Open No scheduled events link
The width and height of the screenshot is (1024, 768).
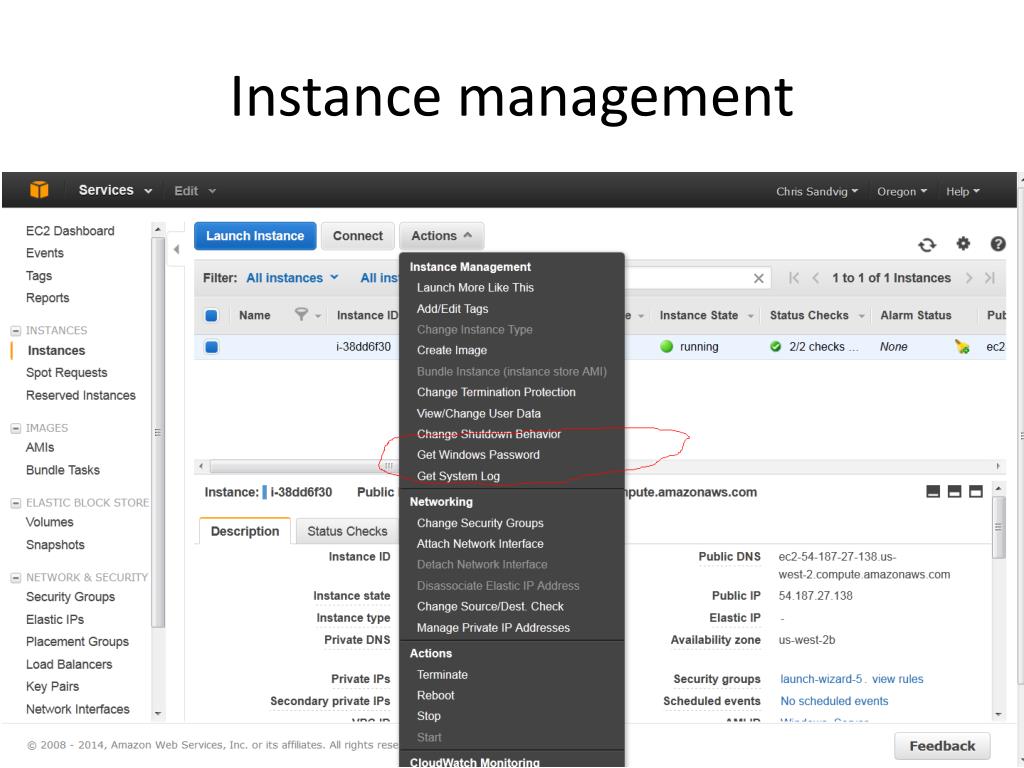tap(834, 701)
